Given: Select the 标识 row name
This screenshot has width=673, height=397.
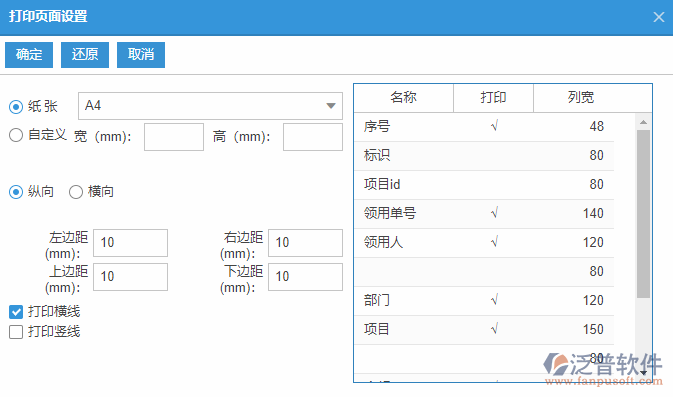Looking at the screenshot, I should pyautogui.click(x=377, y=155).
